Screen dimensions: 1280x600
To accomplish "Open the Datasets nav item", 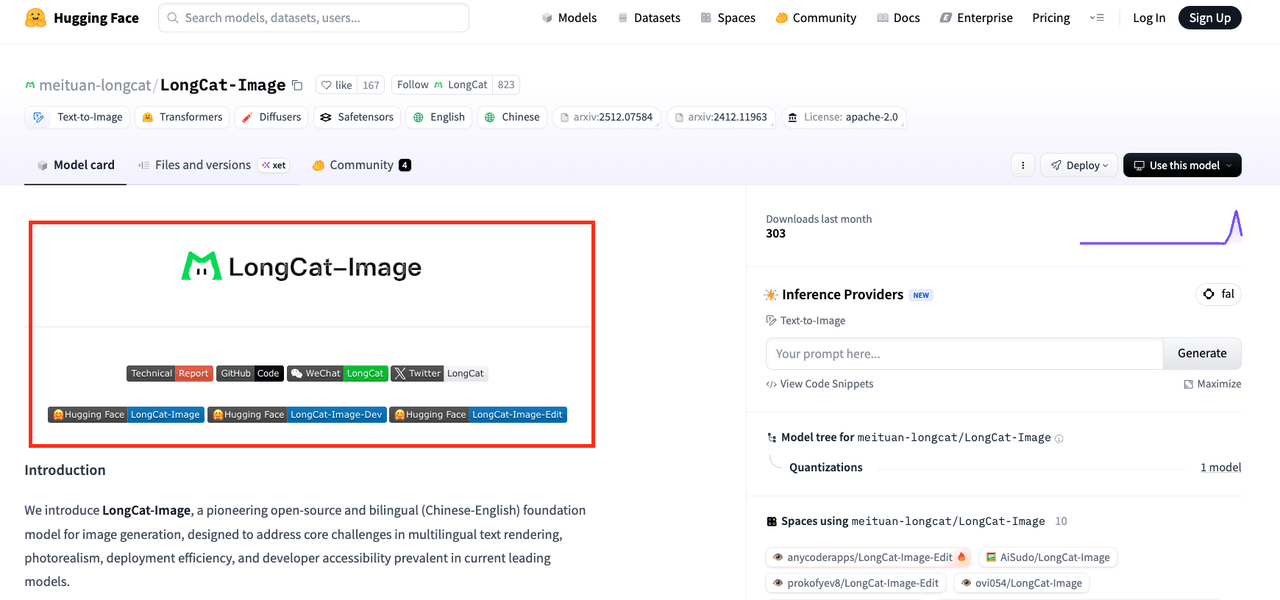I will tap(649, 18).
